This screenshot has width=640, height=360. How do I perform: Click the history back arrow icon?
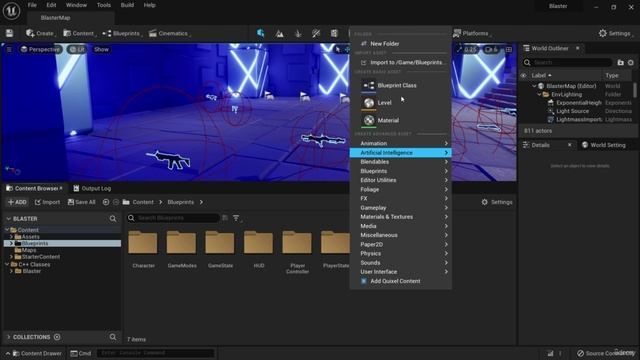(106, 202)
